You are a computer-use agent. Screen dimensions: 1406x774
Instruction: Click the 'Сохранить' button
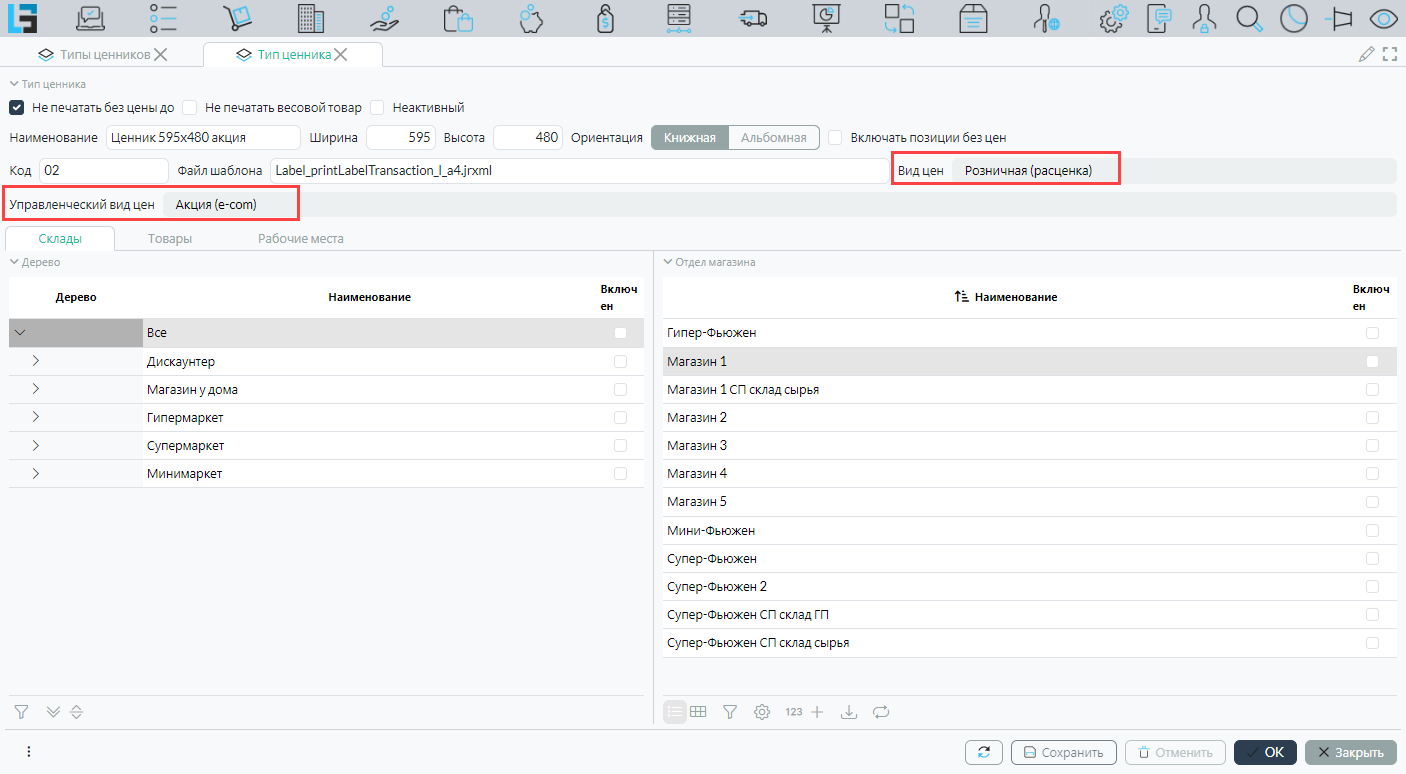point(1062,752)
